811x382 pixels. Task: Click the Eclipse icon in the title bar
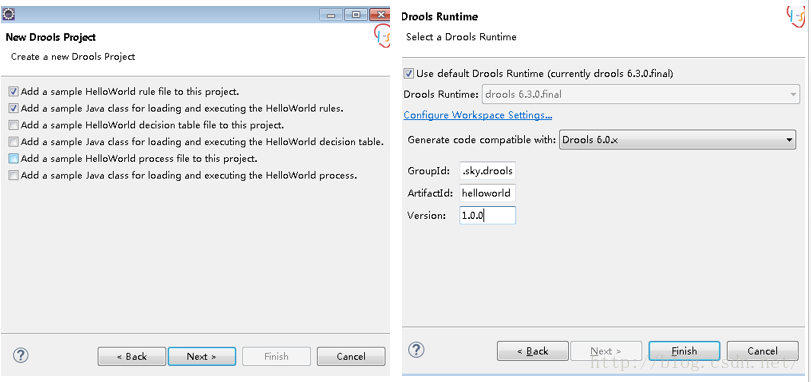point(9,14)
